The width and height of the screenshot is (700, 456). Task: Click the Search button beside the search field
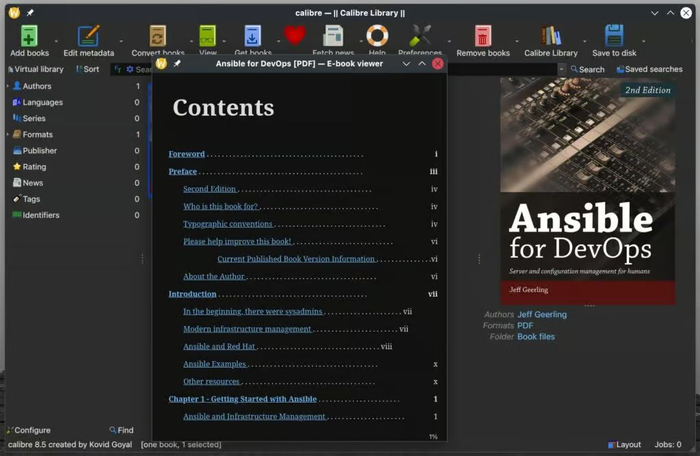tap(587, 69)
